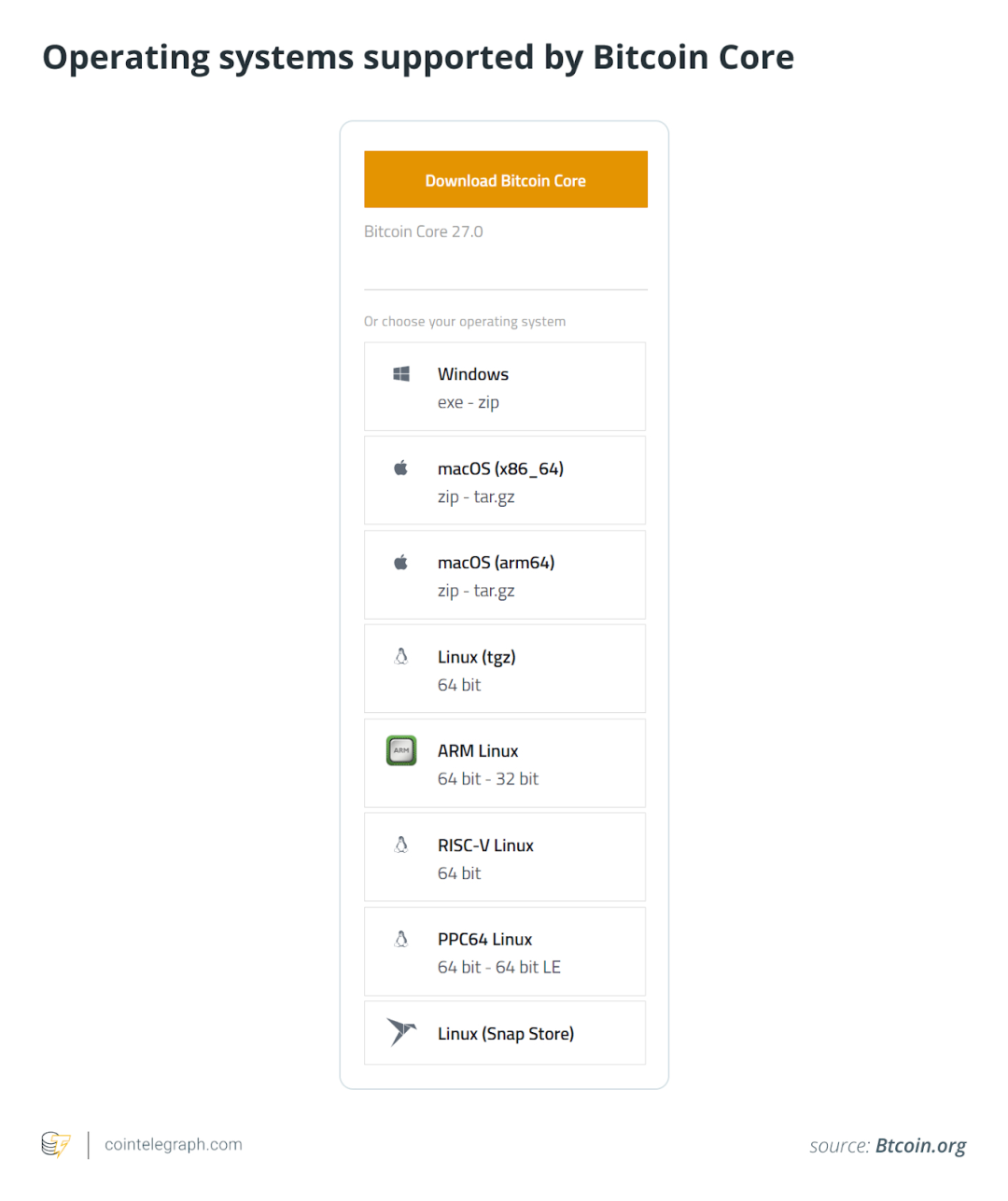Click the Cointelegraph logo icon

[56, 1144]
